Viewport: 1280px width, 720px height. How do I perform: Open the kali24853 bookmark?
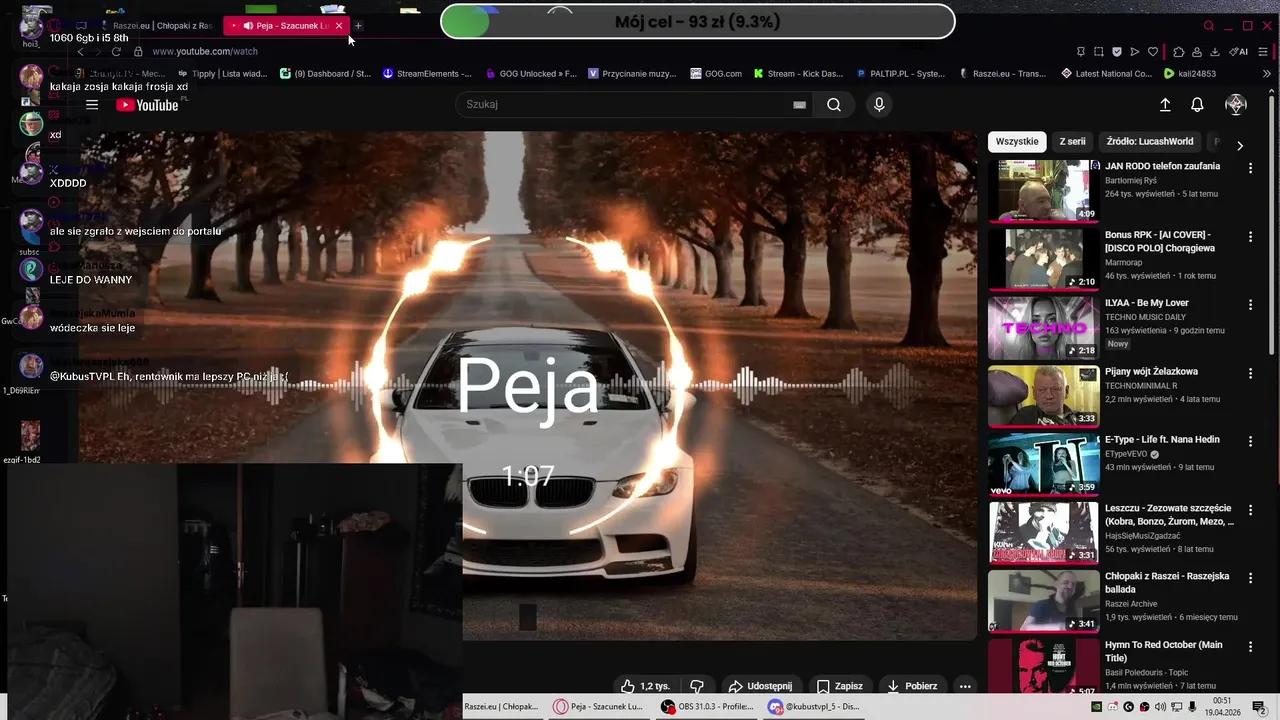tap(1190, 73)
